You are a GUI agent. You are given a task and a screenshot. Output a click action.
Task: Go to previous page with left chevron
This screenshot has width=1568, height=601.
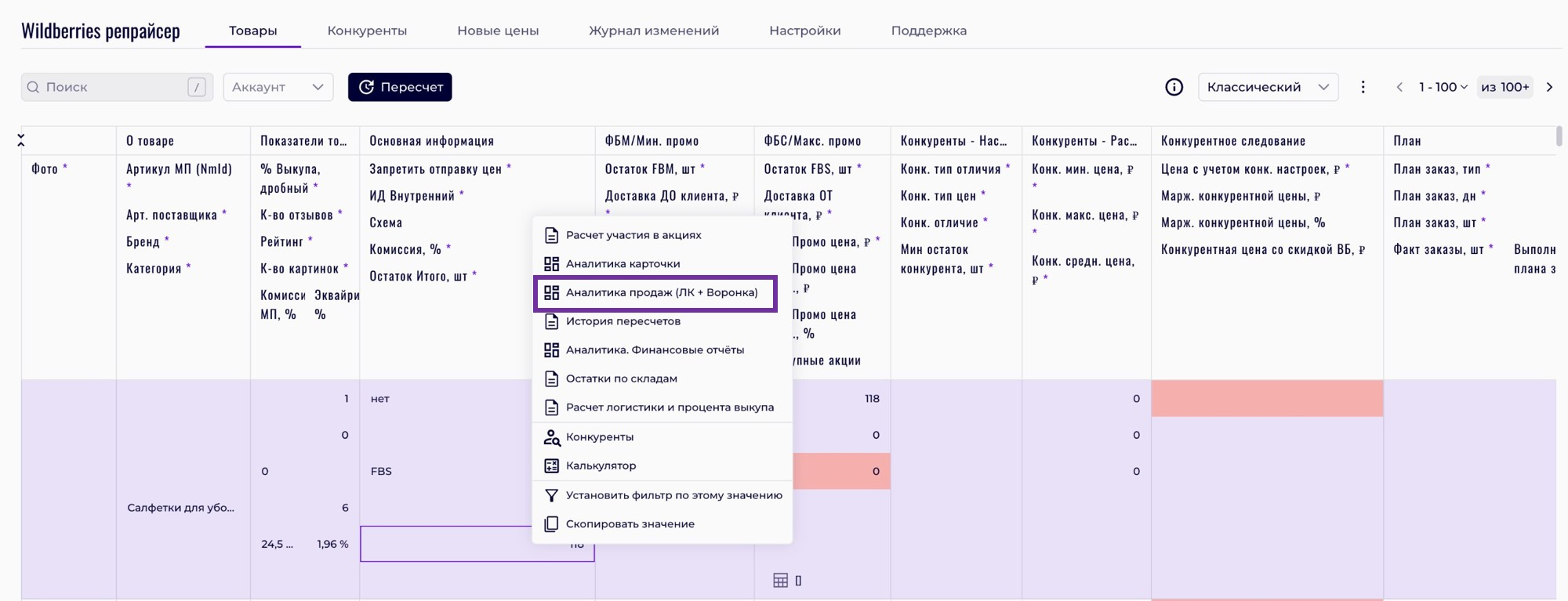[1399, 87]
